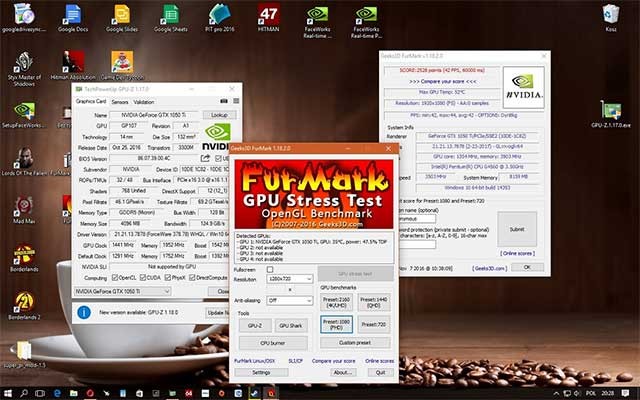Screen dimensions: 640x400
Task: Open FurMark Settings button
Action: [261, 373]
